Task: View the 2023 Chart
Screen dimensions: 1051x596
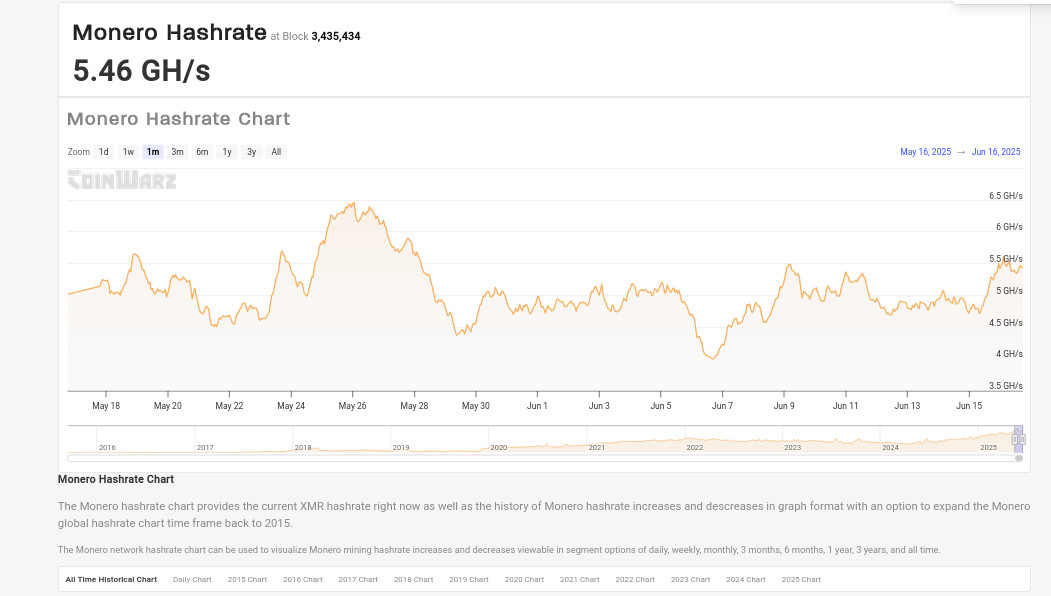Action: [x=690, y=579]
